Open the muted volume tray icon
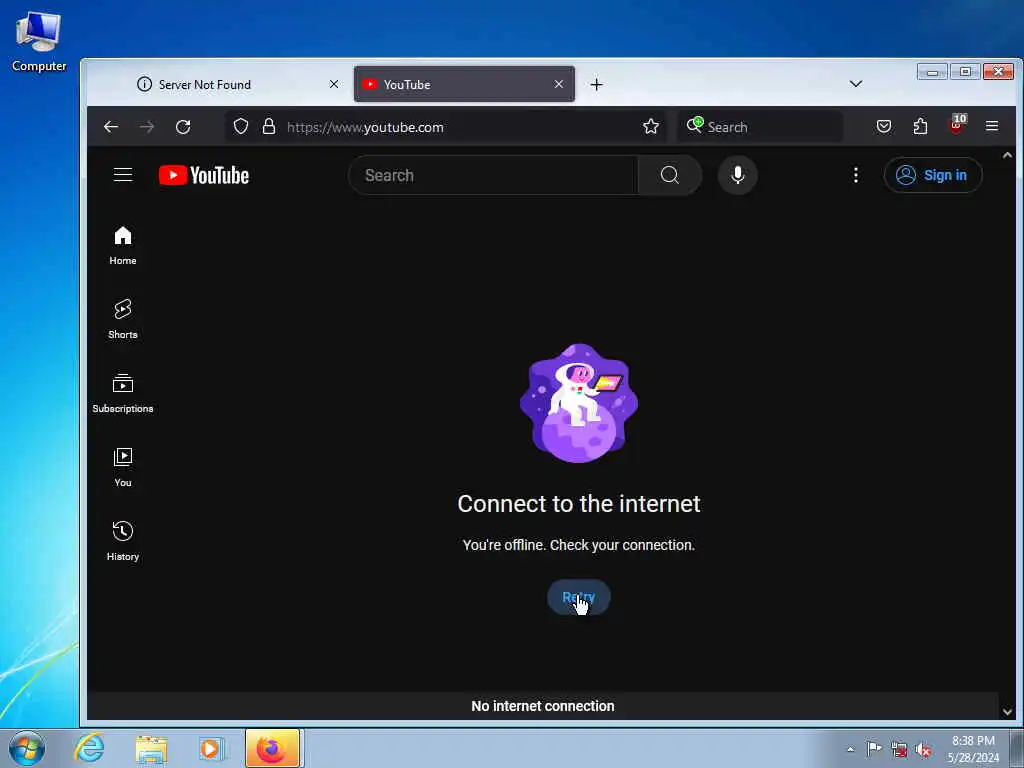 tap(923, 750)
